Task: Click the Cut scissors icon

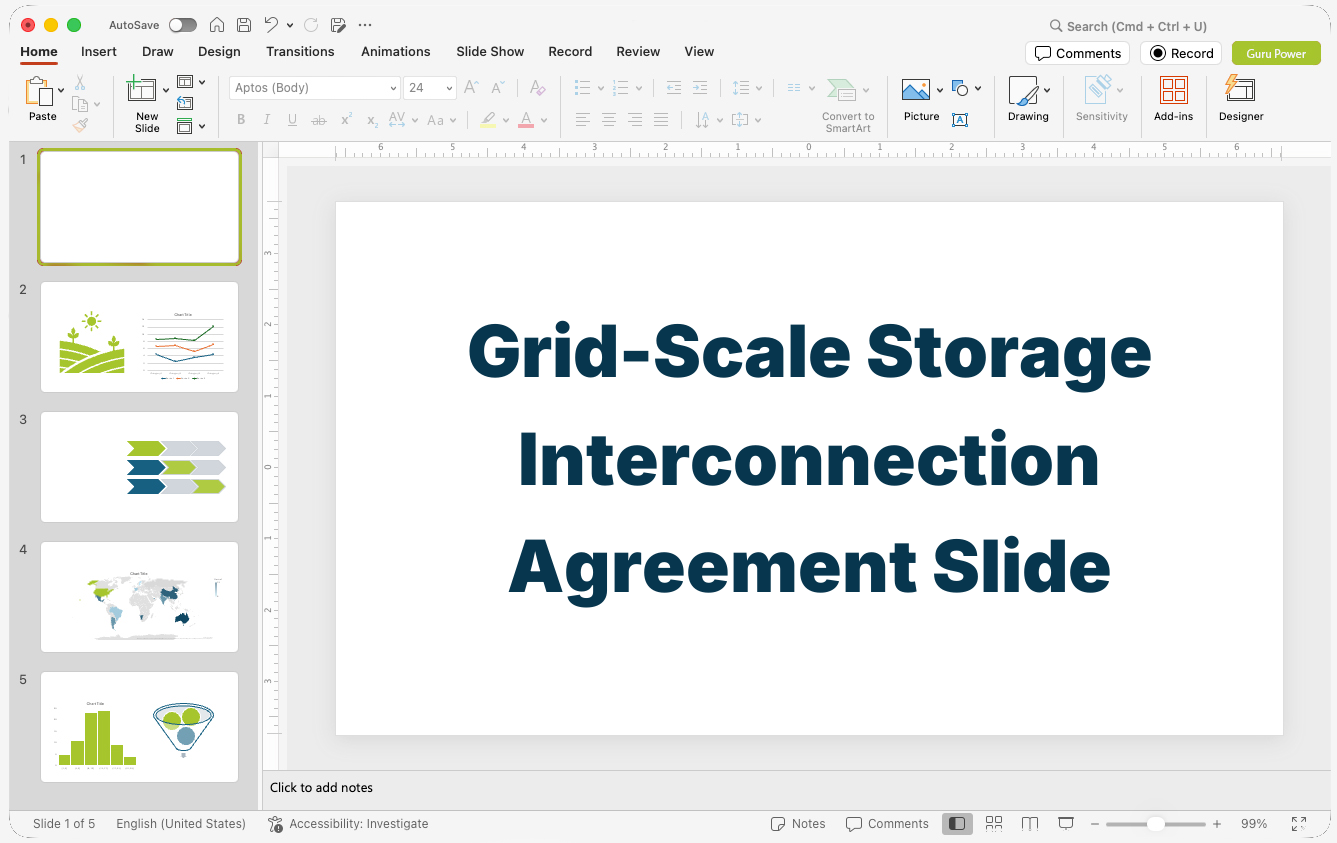Action: point(80,83)
